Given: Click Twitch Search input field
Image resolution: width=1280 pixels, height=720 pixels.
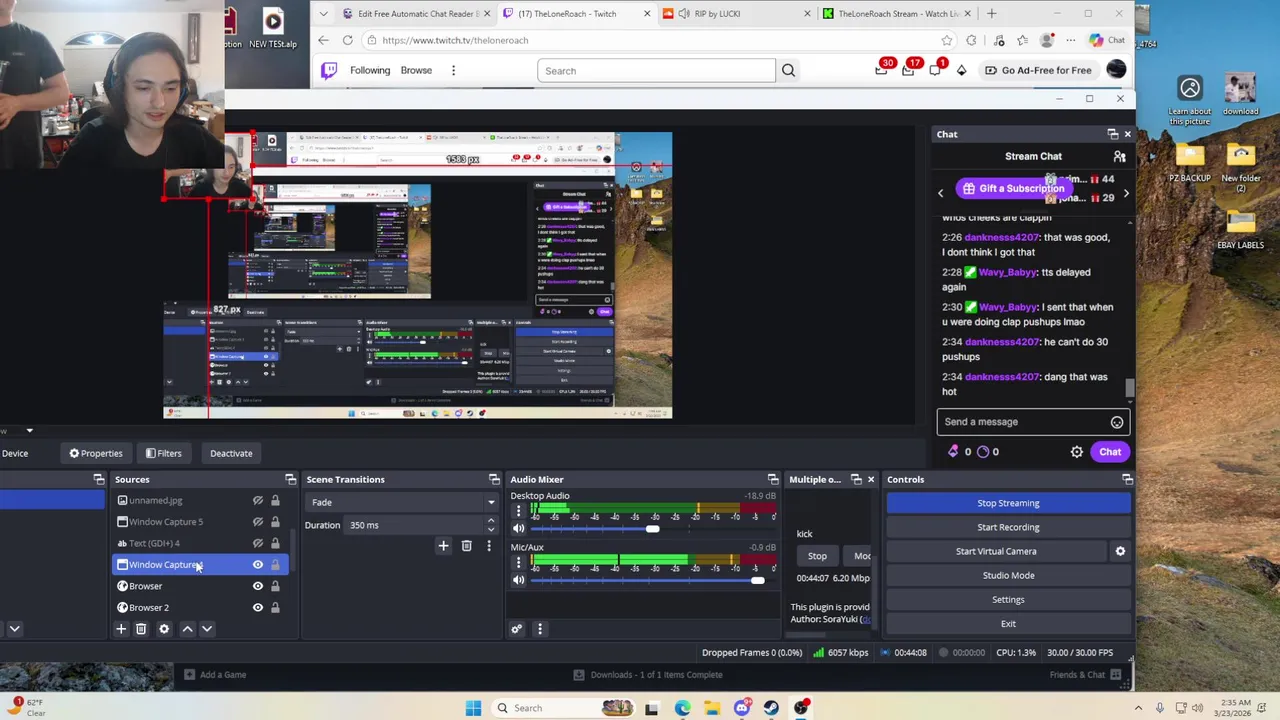Looking at the screenshot, I should [x=656, y=70].
